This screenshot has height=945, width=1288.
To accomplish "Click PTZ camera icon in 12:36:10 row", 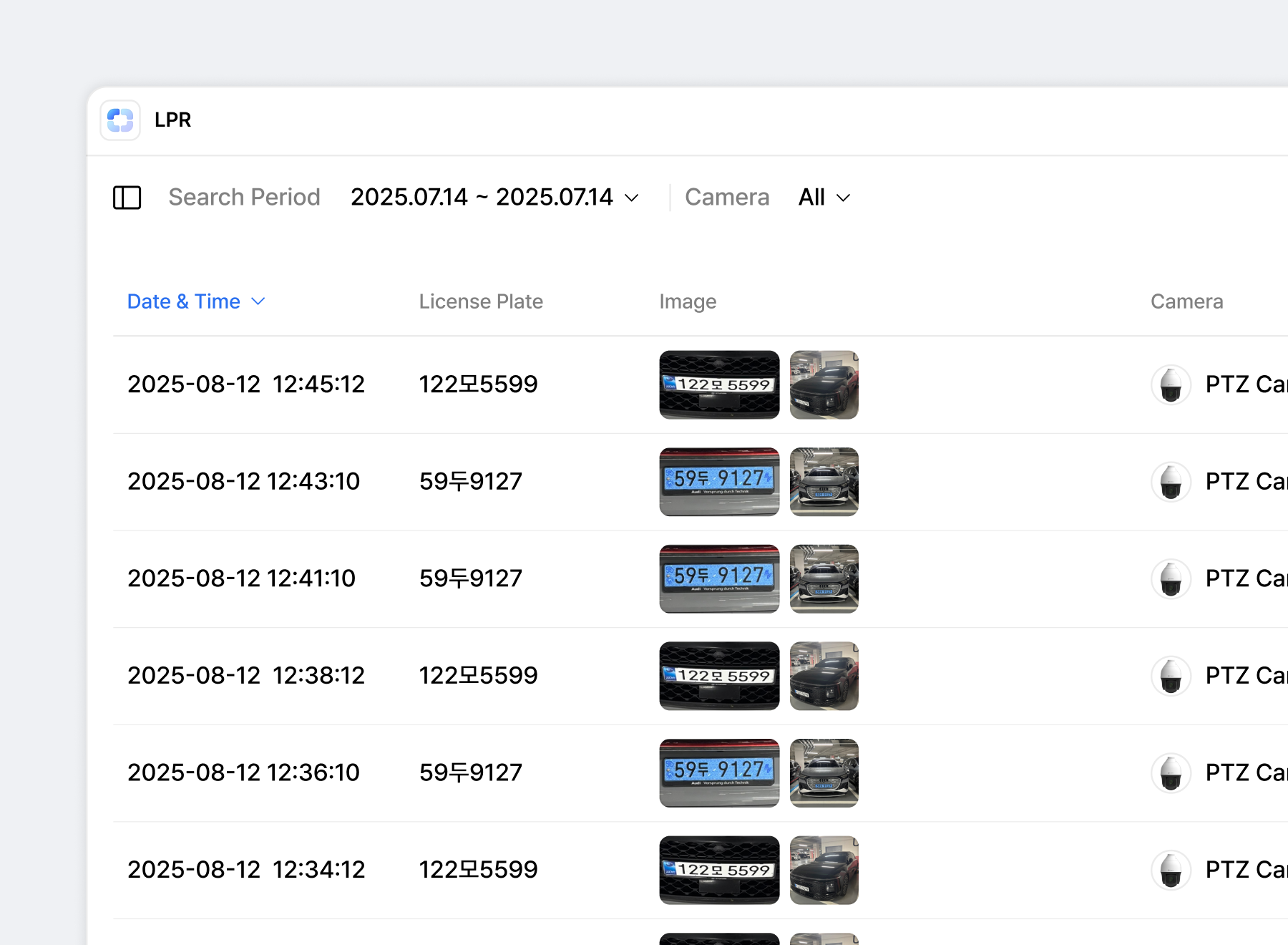I will click(x=1171, y=773).
